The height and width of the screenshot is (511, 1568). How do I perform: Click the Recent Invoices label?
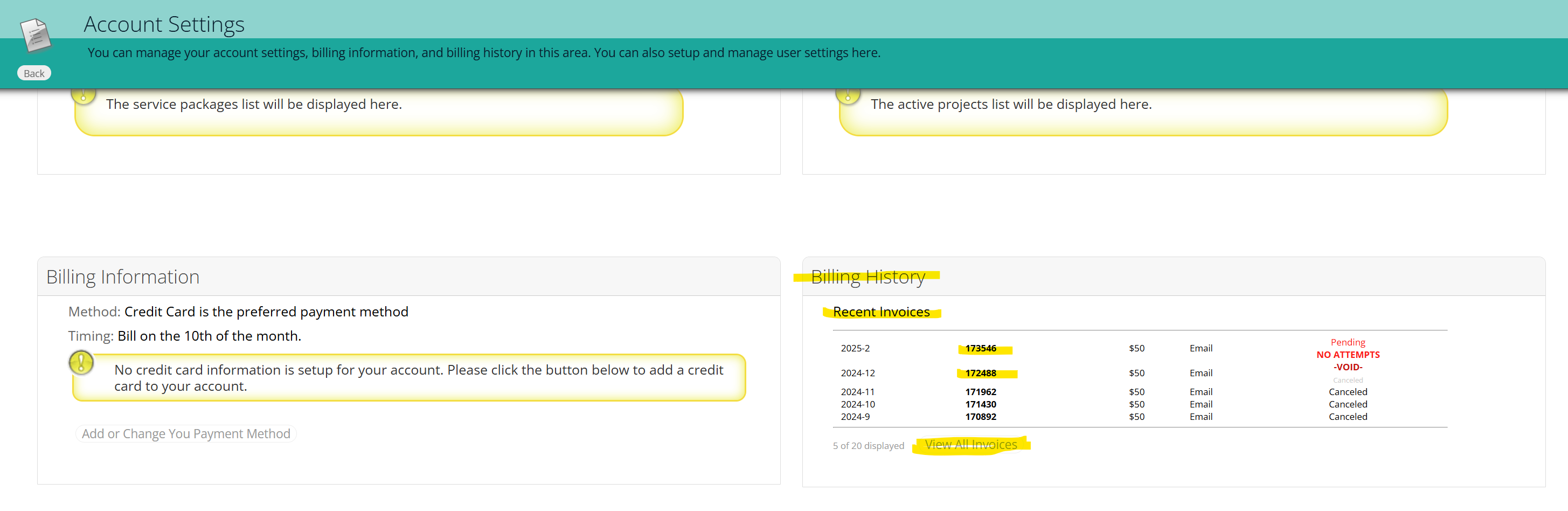coord(882,312)
